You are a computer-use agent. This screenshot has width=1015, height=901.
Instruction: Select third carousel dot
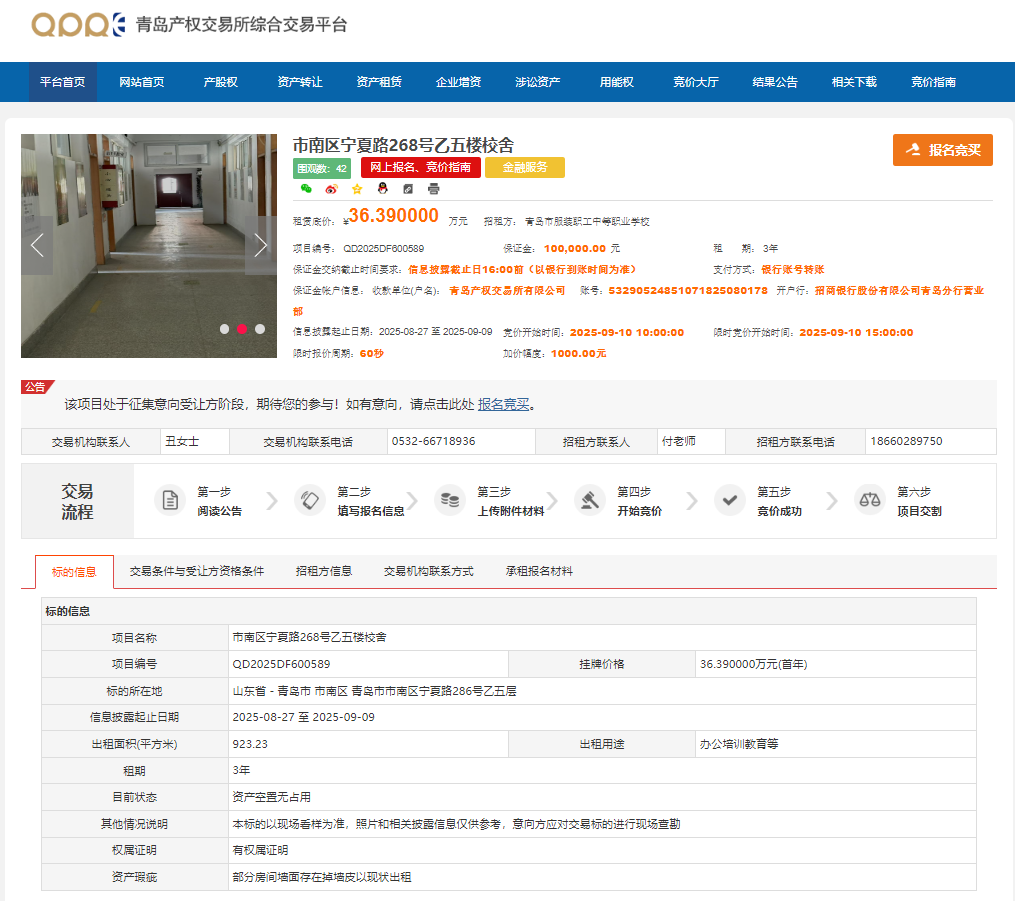click(x=260, y=329)
